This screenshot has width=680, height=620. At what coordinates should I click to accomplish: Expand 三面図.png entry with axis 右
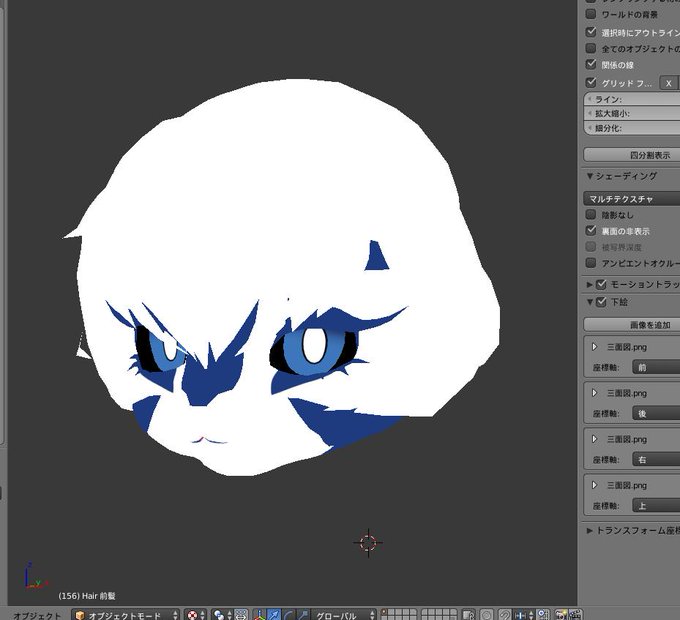click(x=595, y=439)
